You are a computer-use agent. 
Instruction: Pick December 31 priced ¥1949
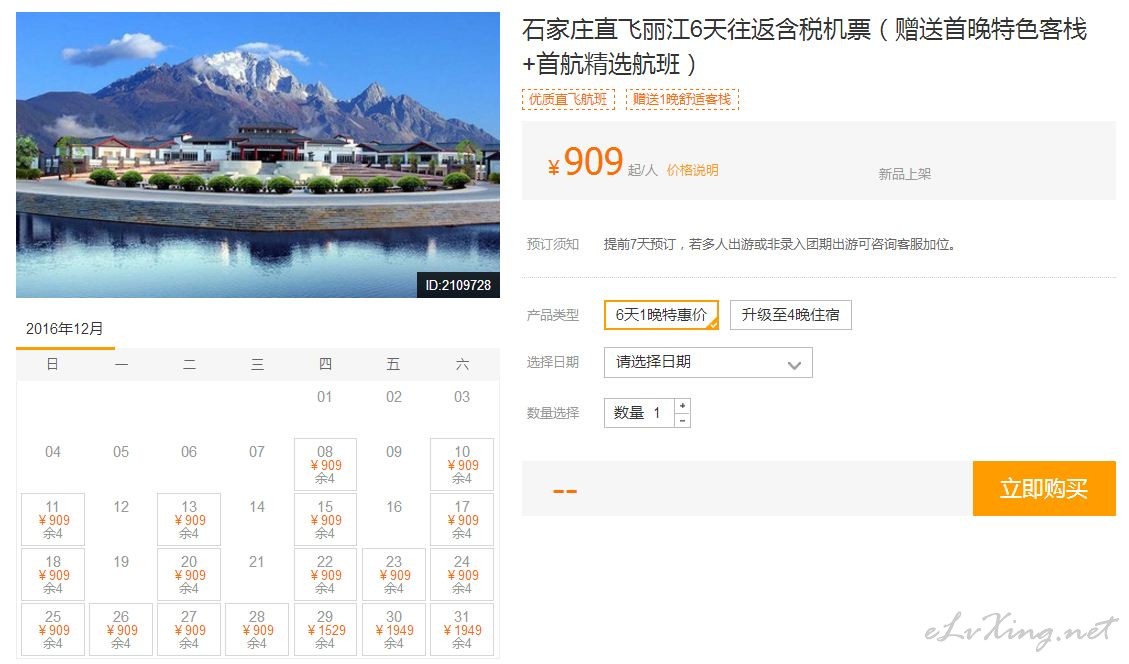(x=462, y=629)
